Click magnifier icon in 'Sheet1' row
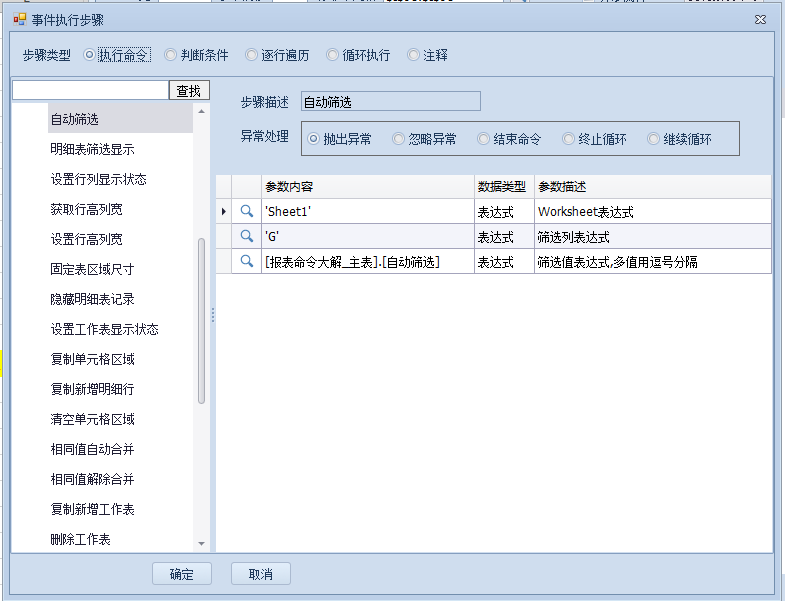Image resolution: width=785 pixels, height=601 pixels. point(246,211)
